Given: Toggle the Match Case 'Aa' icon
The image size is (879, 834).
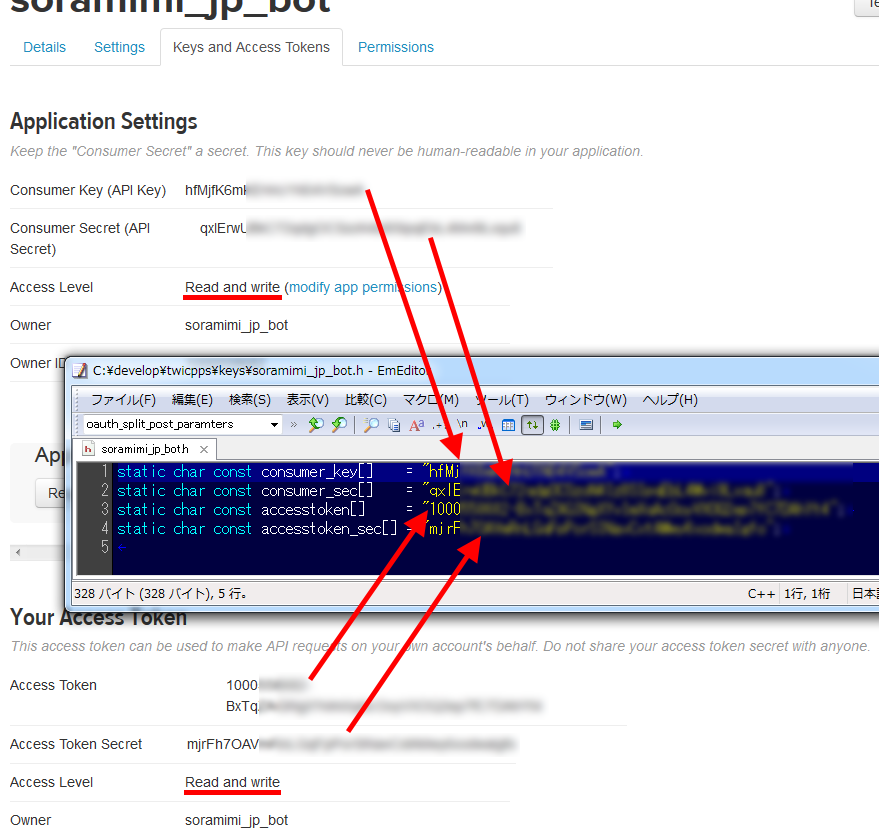Looking at the screenshot, I should (x=417, y=425).
